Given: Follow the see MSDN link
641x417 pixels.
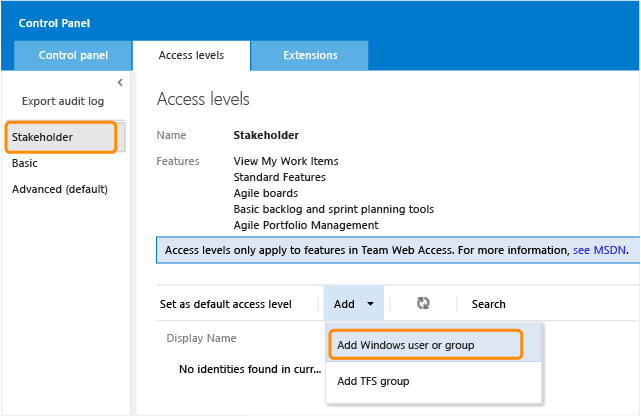Looking at the screenshot, I should pos(599,250).
